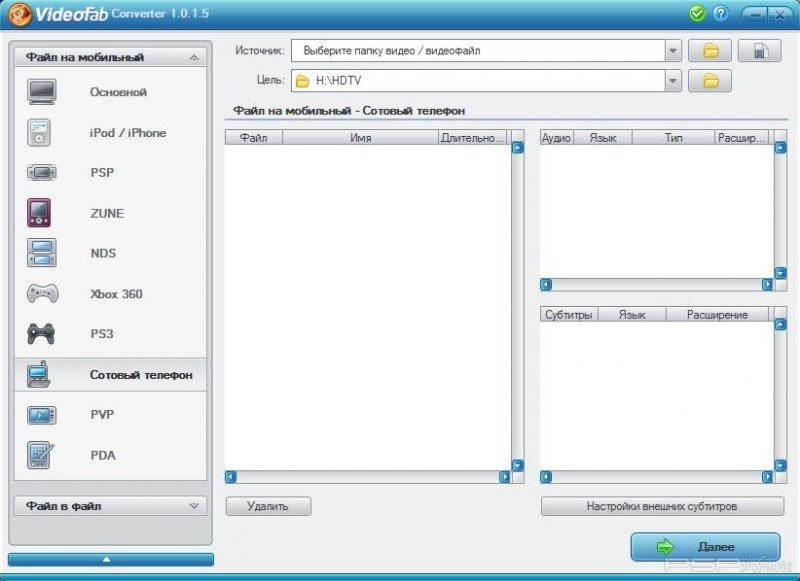Select the Xbox 360 gamepad icon
This screenshot has height=581, width=800.
[x=40, y=294]
